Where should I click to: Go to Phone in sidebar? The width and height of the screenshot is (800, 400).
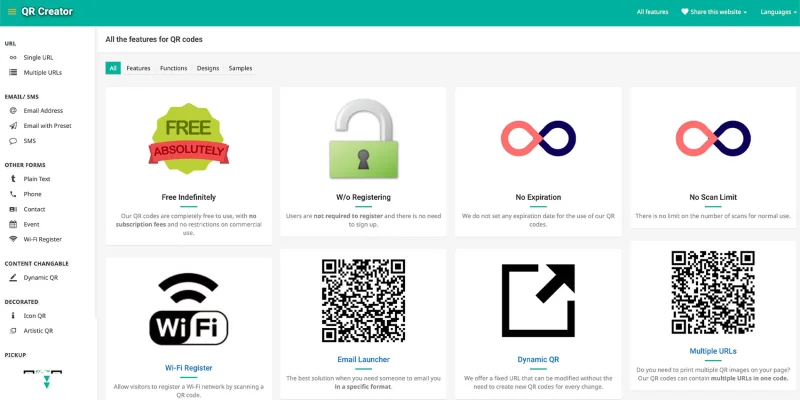[33, 194]
